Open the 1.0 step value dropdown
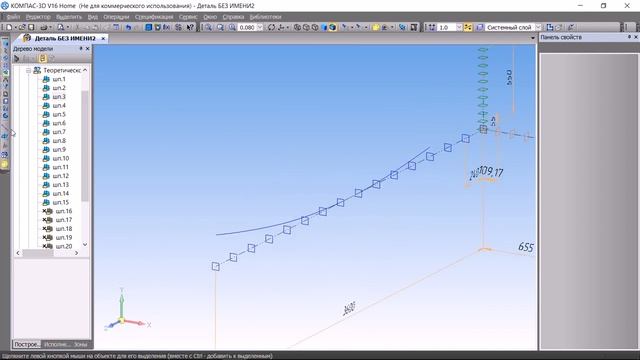The image size is (640, 360). [x=459, y=27]
